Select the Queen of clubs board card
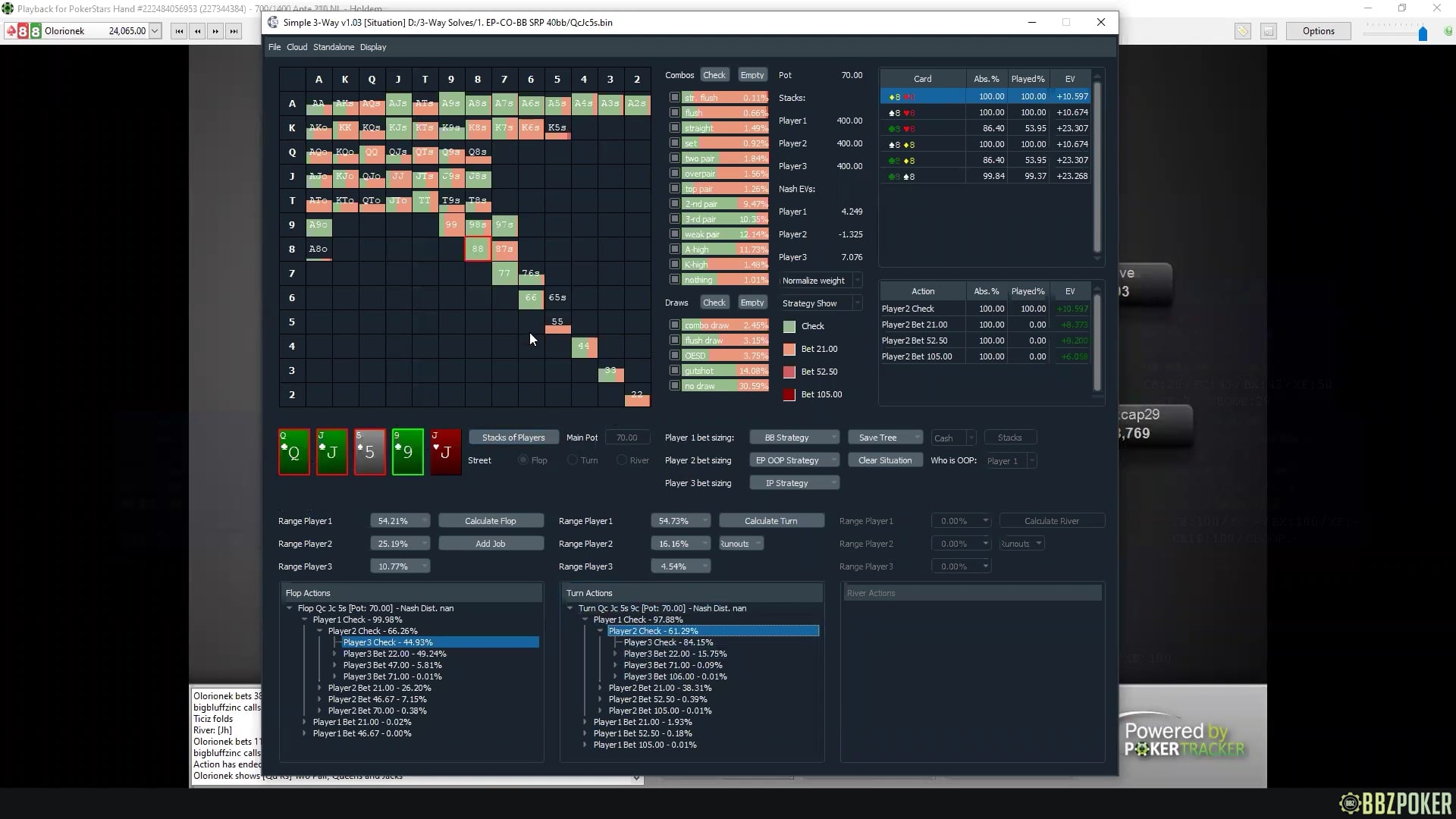This screenshot has height=819, width=1456. tap(294, 452)
